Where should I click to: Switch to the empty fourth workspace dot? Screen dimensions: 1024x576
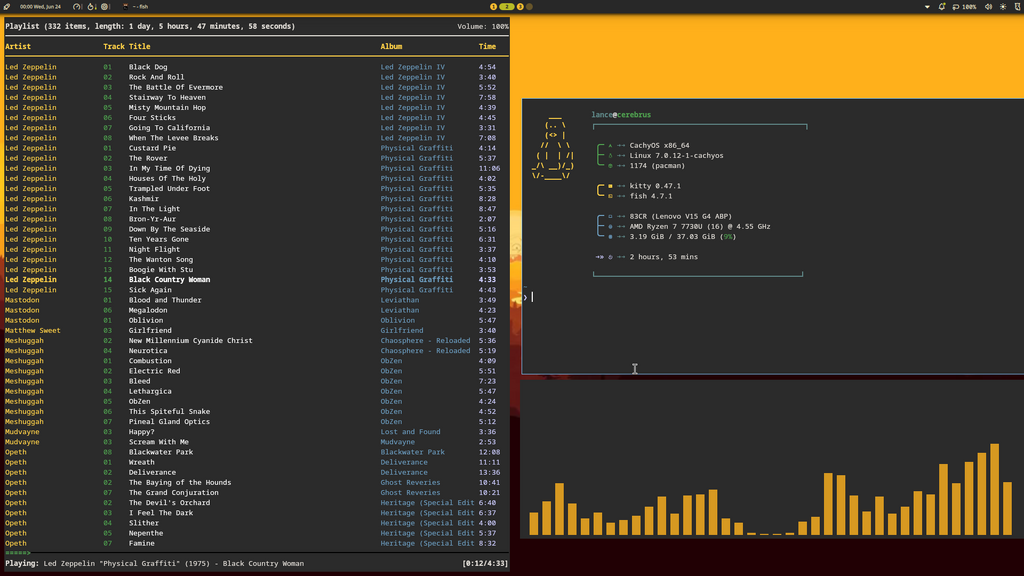click(x=530, y=7)
